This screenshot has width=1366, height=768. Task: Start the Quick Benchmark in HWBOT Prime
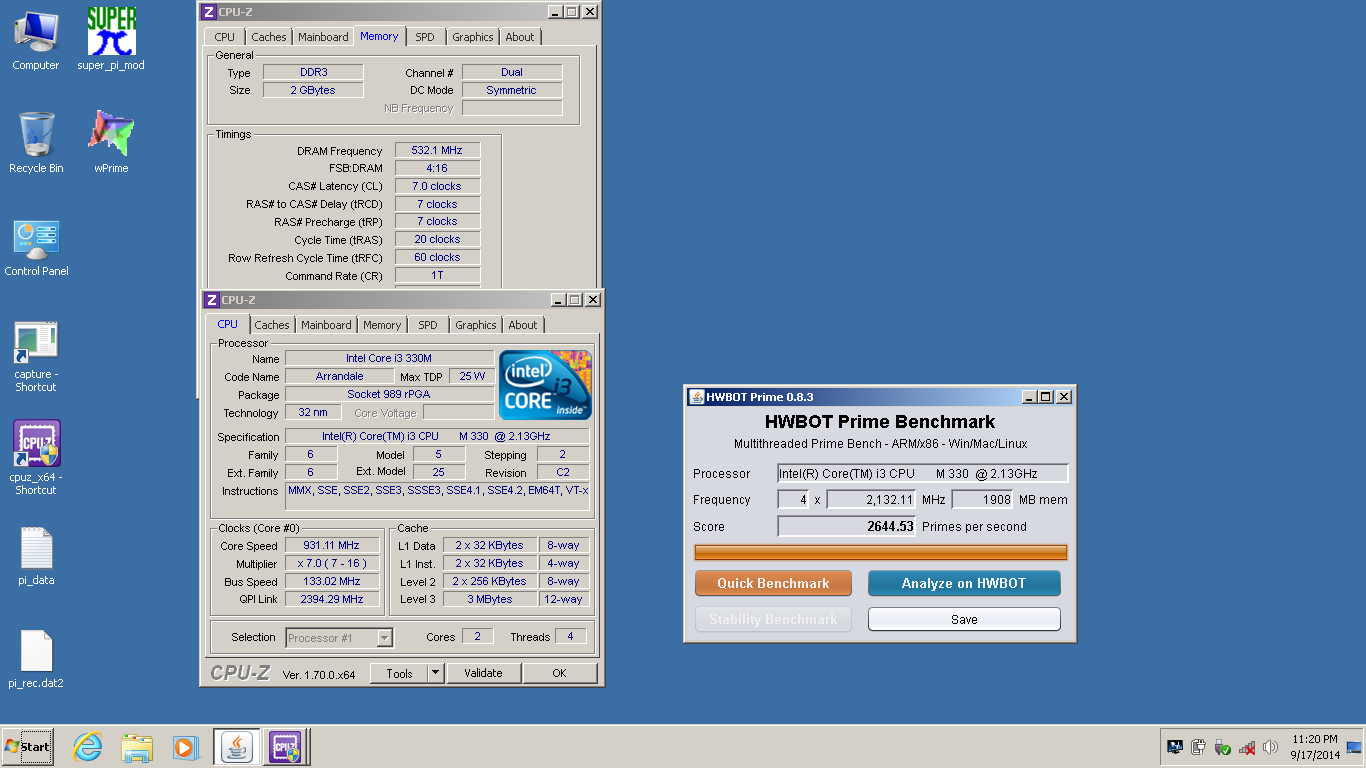[773, 583]
